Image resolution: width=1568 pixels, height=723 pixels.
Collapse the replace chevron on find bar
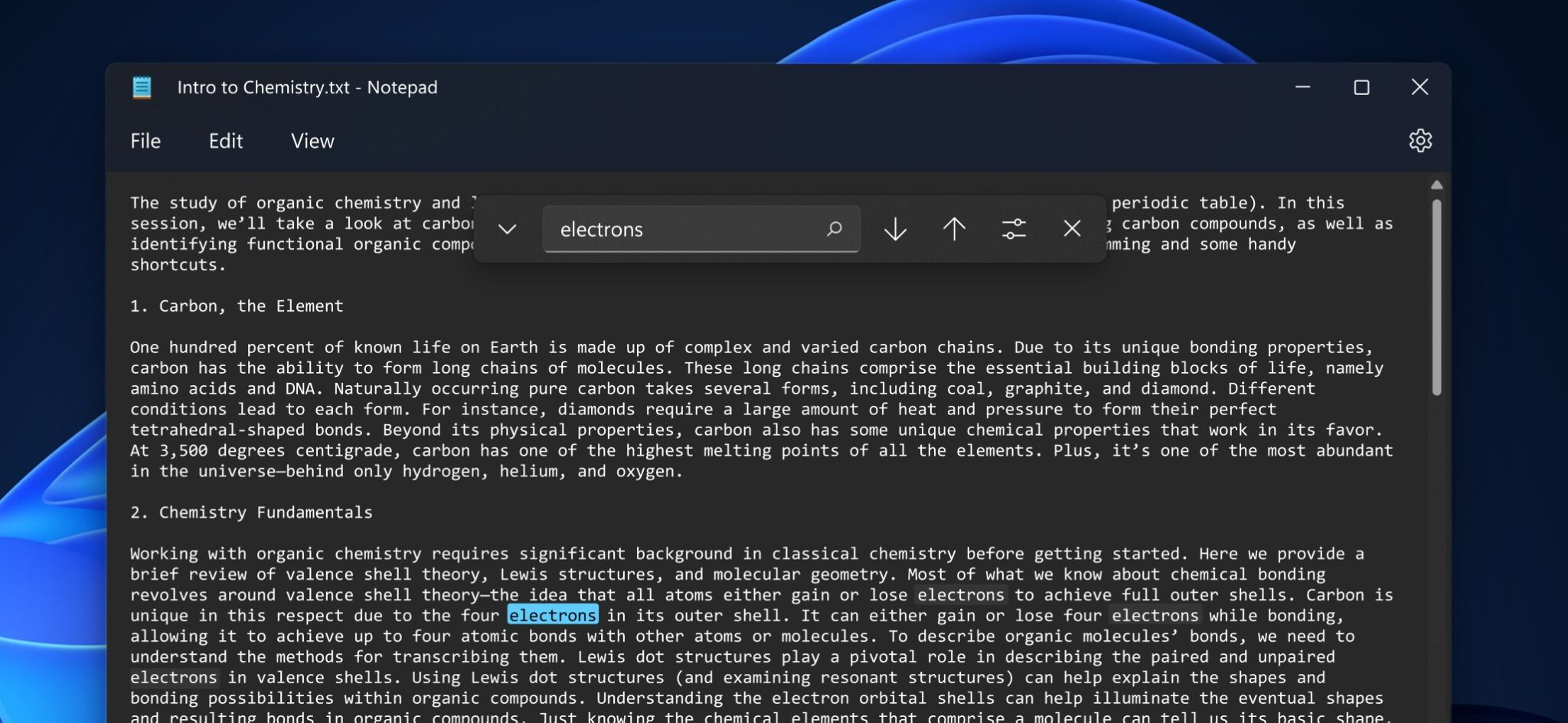point(506,229)
